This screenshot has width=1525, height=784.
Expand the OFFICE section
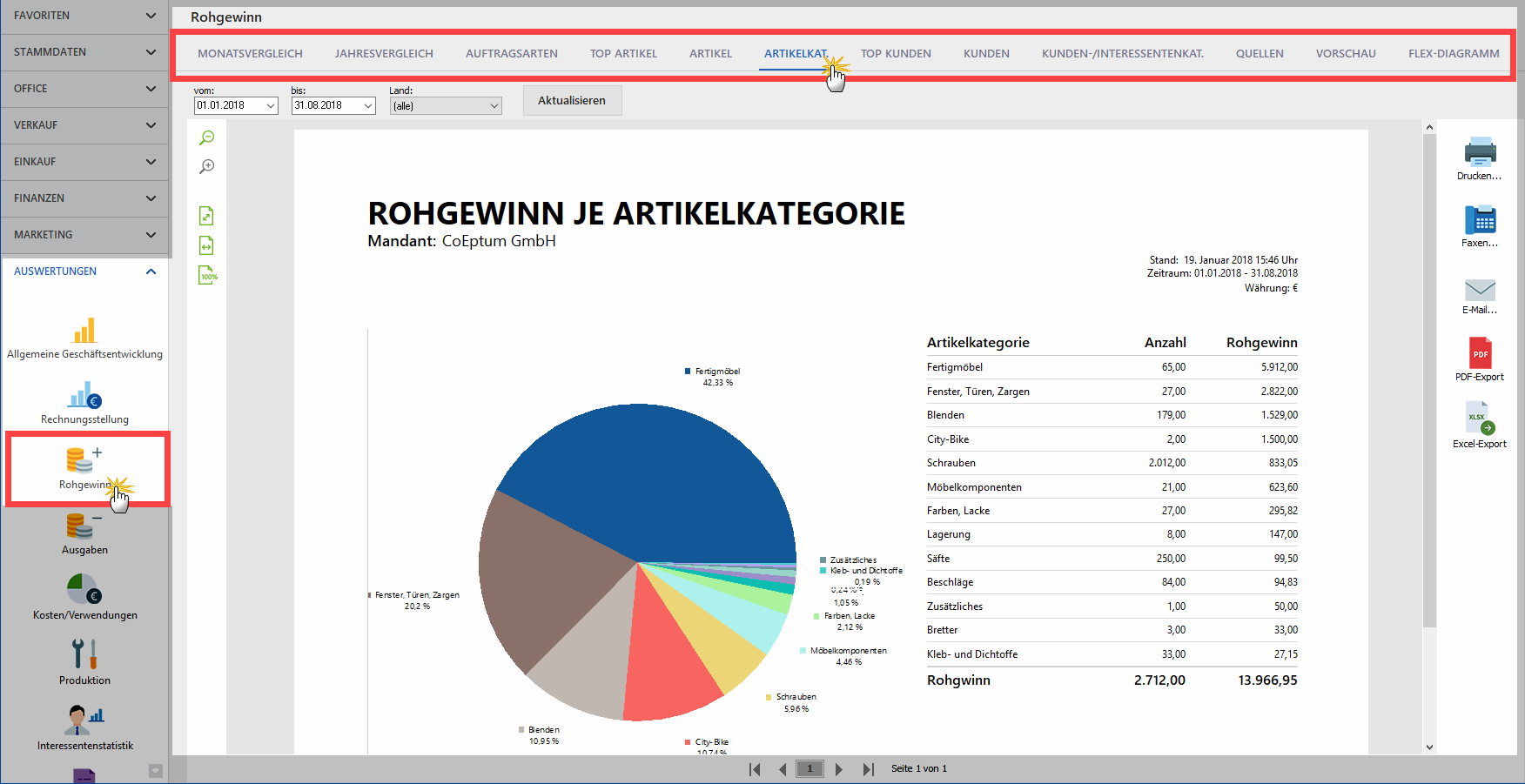[x=84, y=89]
